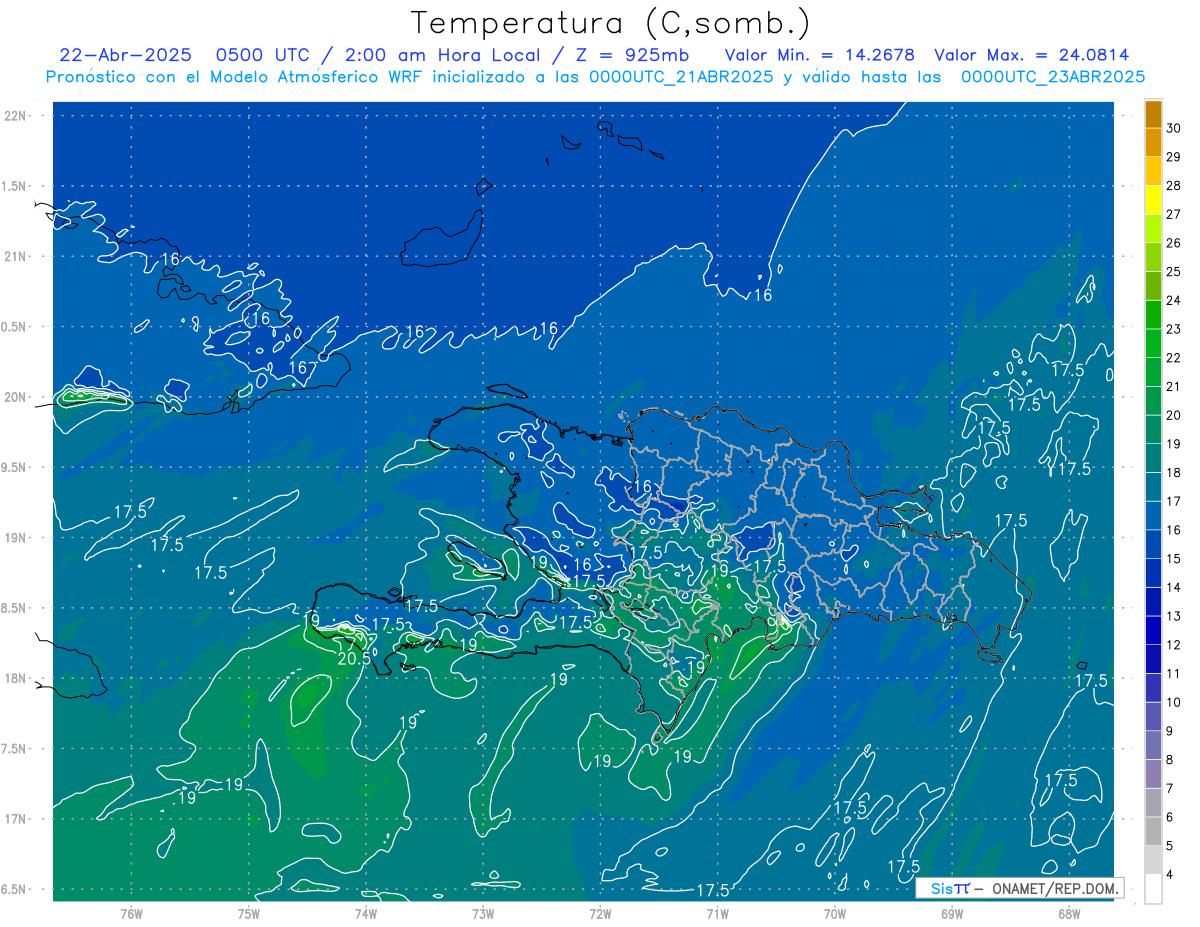The height and width of the screenshot is (927, 1200).
Task: Click the color scale value '25'
Action: tap(1174, 272)
